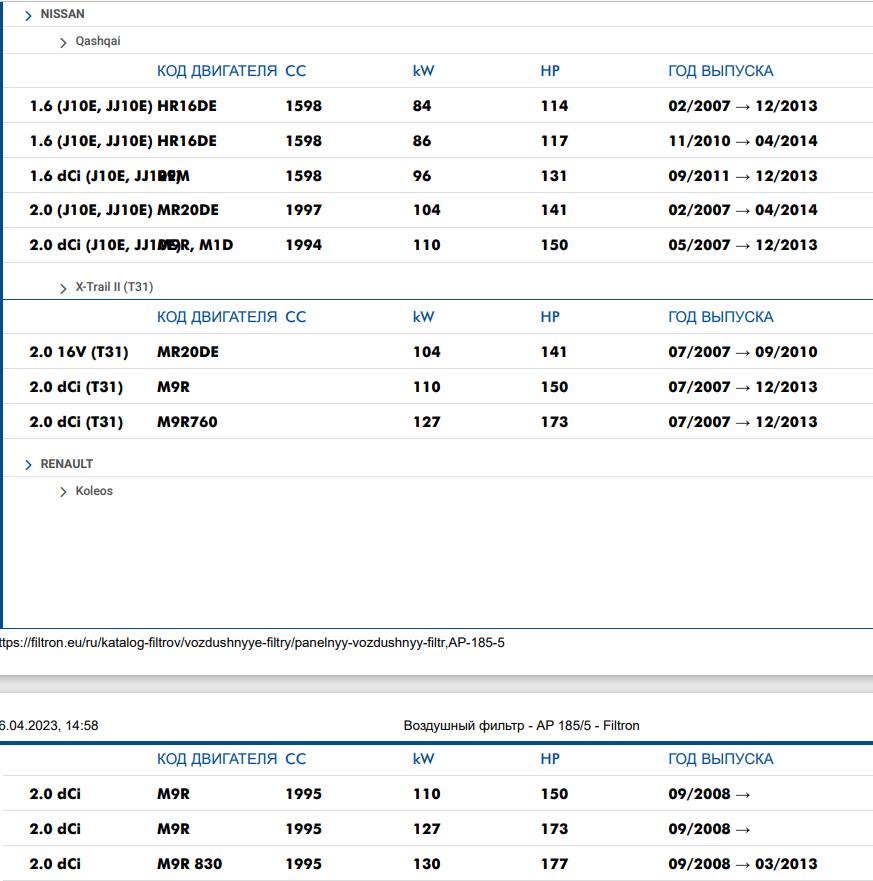Click the 16.04.2023, 14:58 timestamp
The width and height of the screenshot is (873, 881).
coord(49,725)
